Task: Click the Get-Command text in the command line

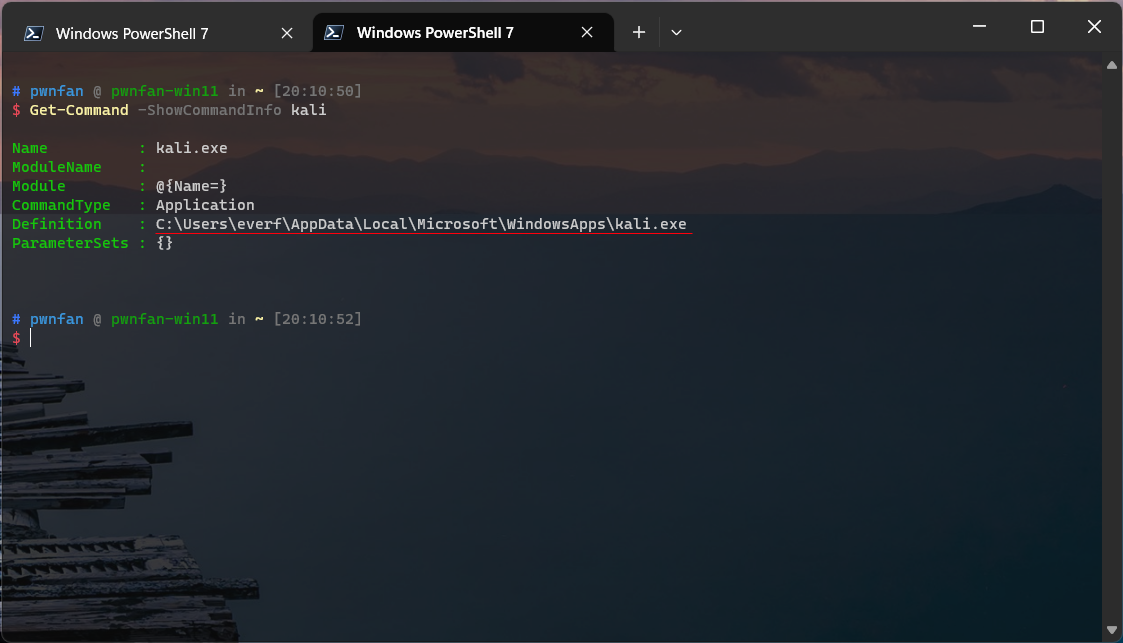Action: [x=79, y=110]
